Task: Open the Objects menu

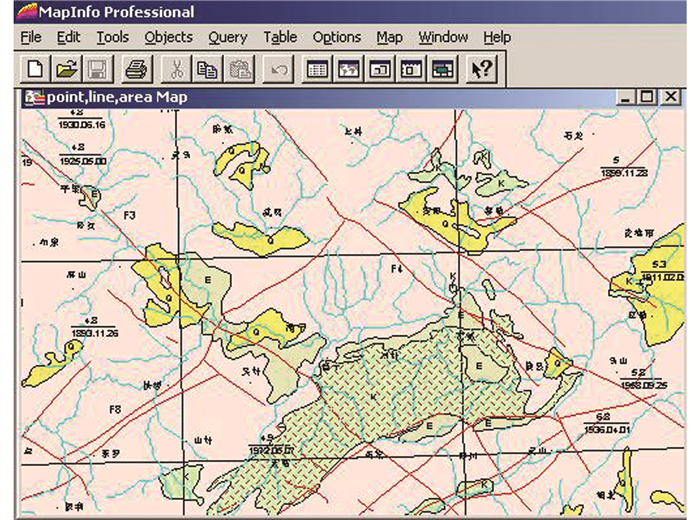Action: [168, 37]
